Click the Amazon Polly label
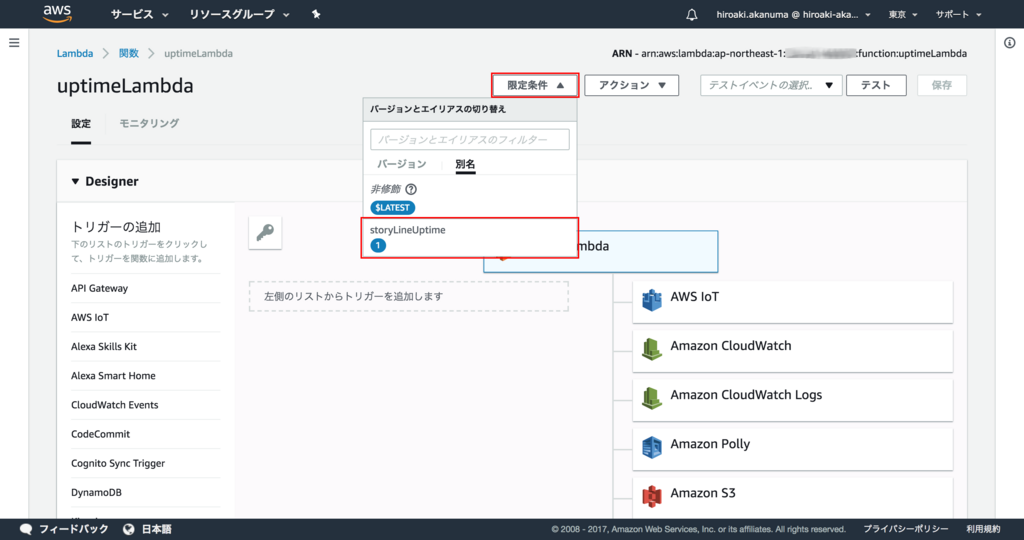Viewport: 1024px width, 540px height. tap(710, 444)
